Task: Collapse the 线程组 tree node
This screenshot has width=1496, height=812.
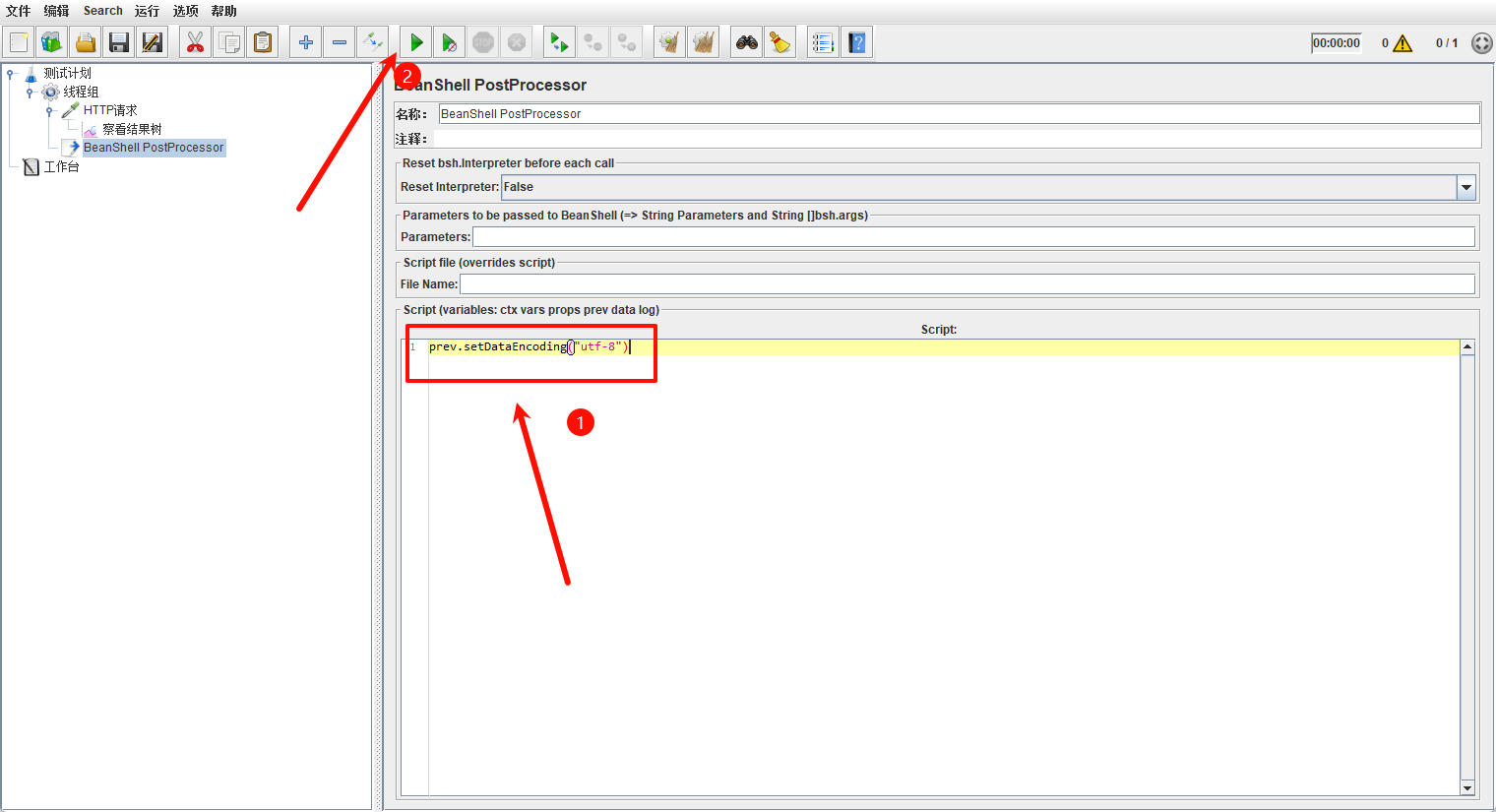Action: [30, 93]
